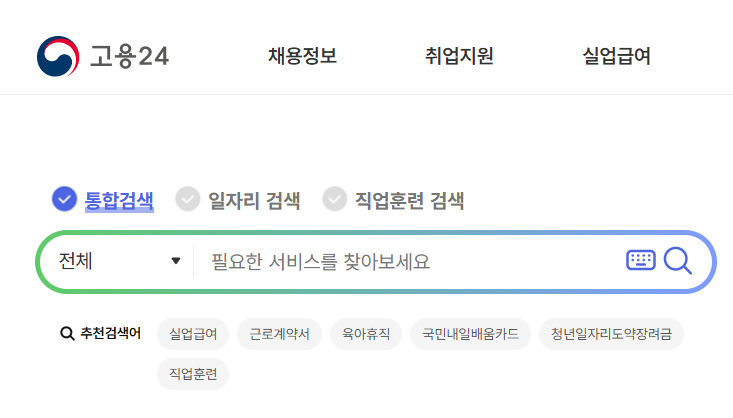The height and width of the screenshot is (418, 733).
Task: Select the 일자리 검색 radio option
Action: point(188,200)
